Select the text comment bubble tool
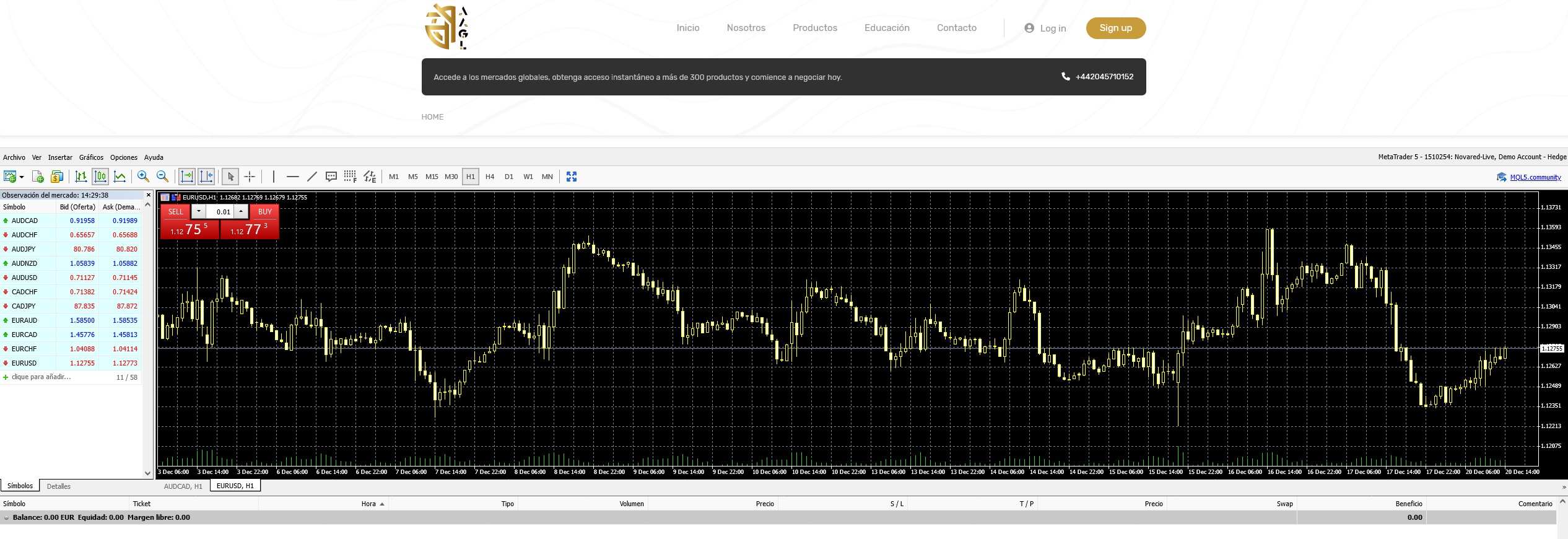Screen dimensions: 1568x539 (x=331, y=177)
